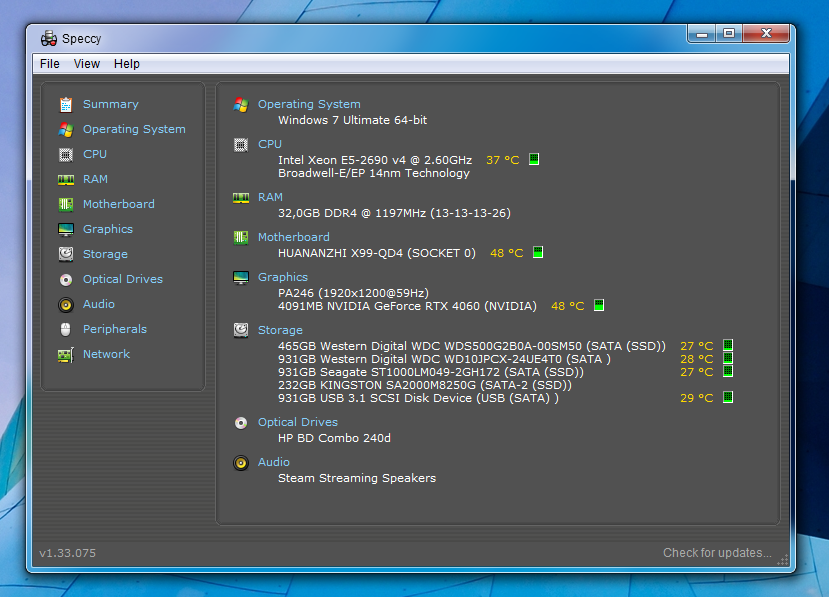This screenshot has height=597, width=829.
Task: Click the USB 3.1 disk temperature indicator
Action: [728, 397]
